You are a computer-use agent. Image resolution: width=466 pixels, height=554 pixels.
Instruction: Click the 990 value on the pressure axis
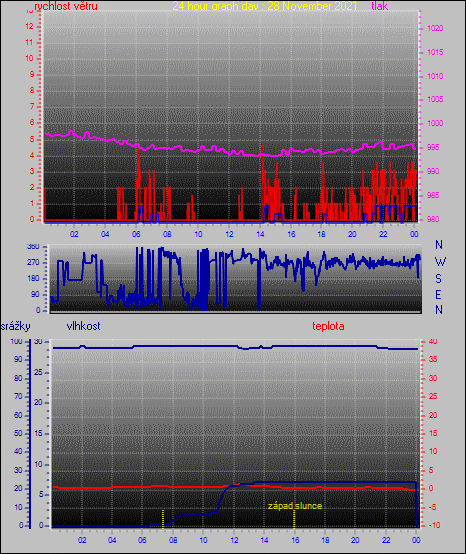[x=433, y=171]
